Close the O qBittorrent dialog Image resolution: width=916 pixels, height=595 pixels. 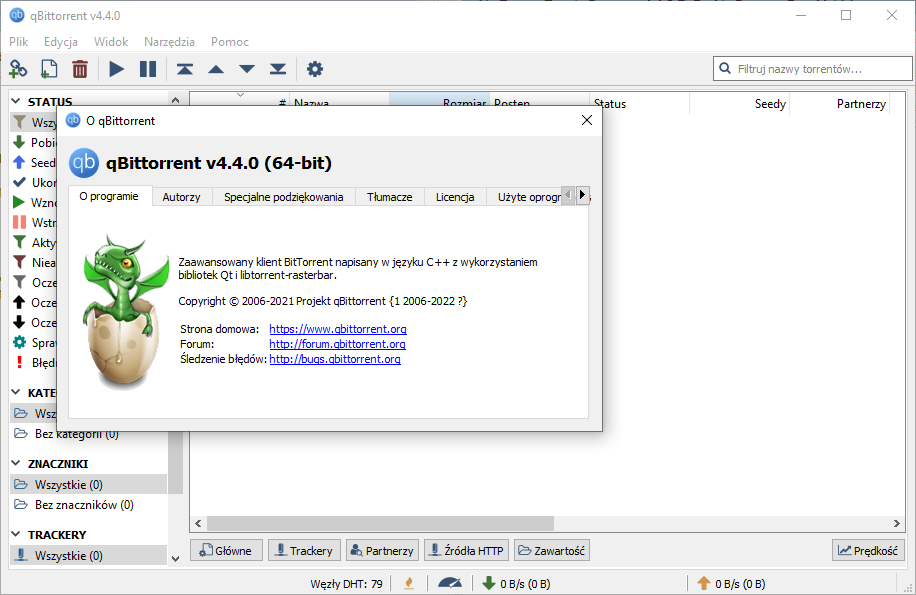[x=587, y=120]
